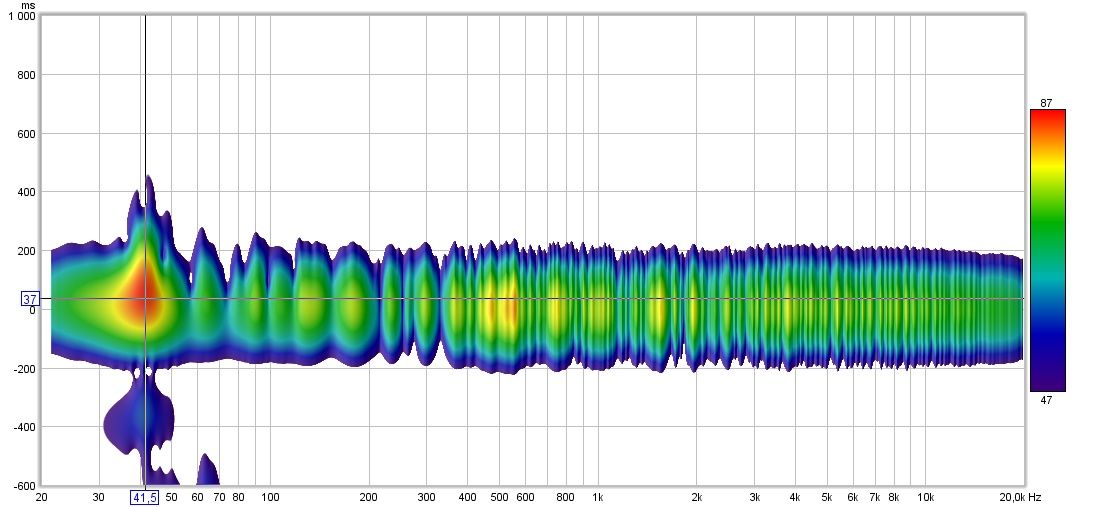Click the 37 ms time cursor readout box
Image resolution: width=1095 pixels, height=507 pixels.
pyautogui.click(x=30, y=299)
